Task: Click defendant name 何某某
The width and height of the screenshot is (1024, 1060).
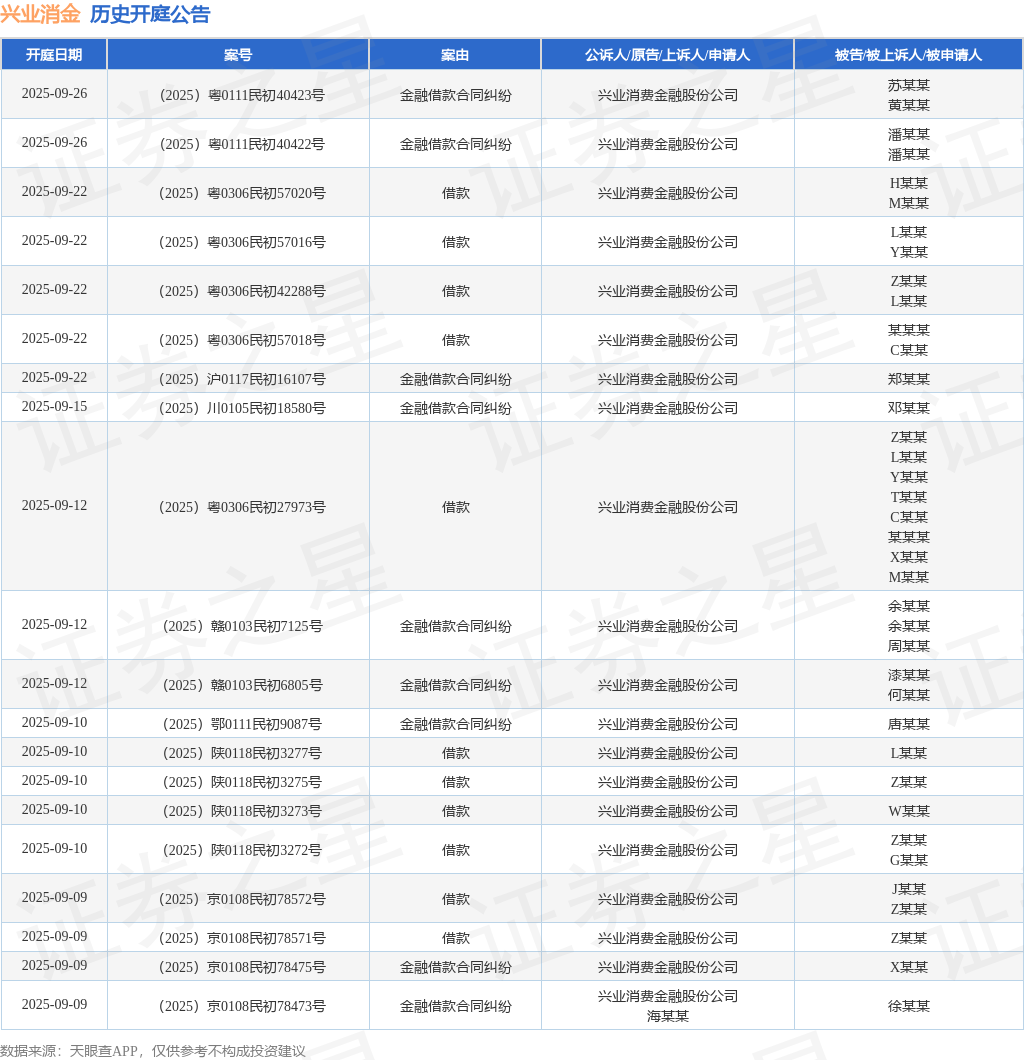Action: (908, 695)
